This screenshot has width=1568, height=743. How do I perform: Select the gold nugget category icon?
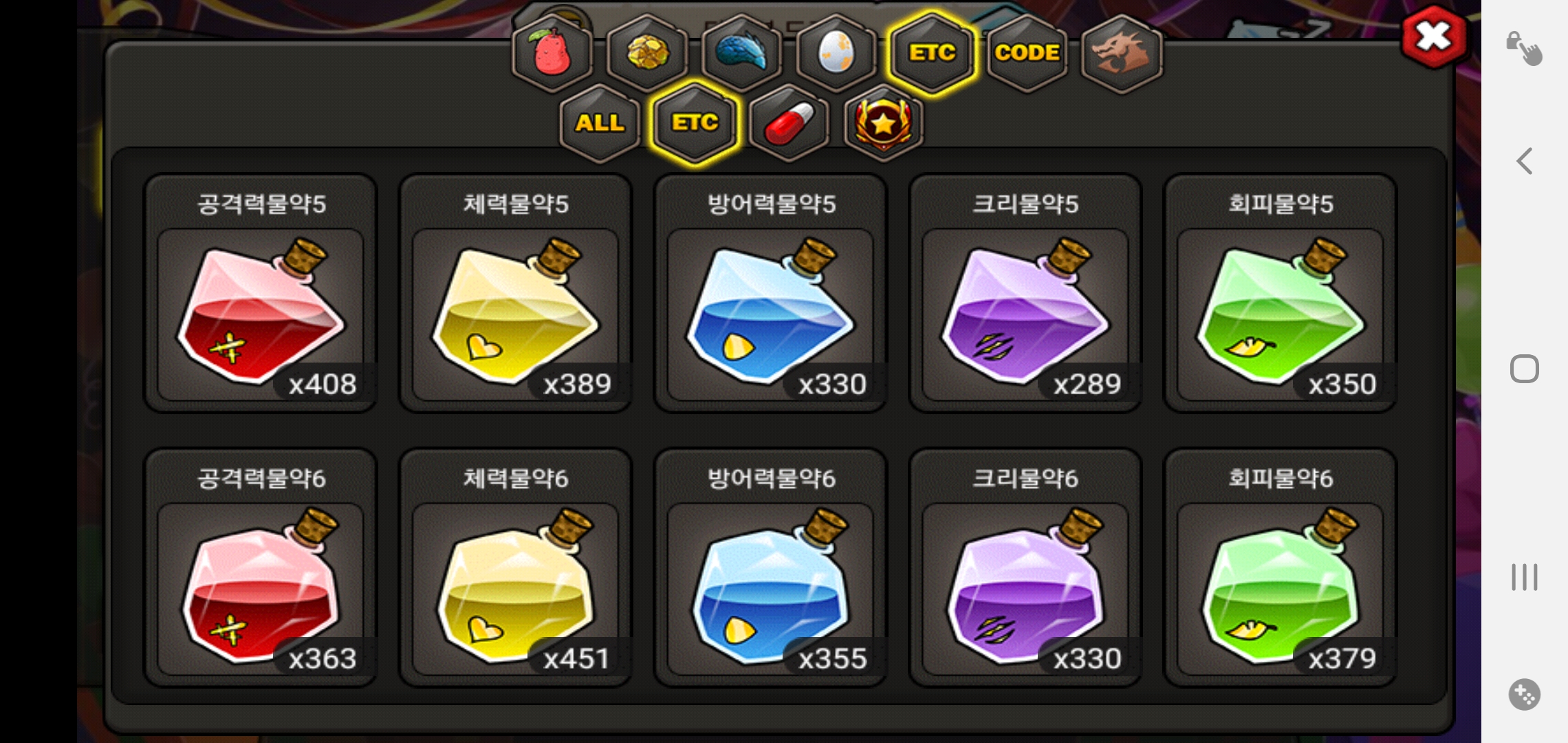[x=647, y=54]
